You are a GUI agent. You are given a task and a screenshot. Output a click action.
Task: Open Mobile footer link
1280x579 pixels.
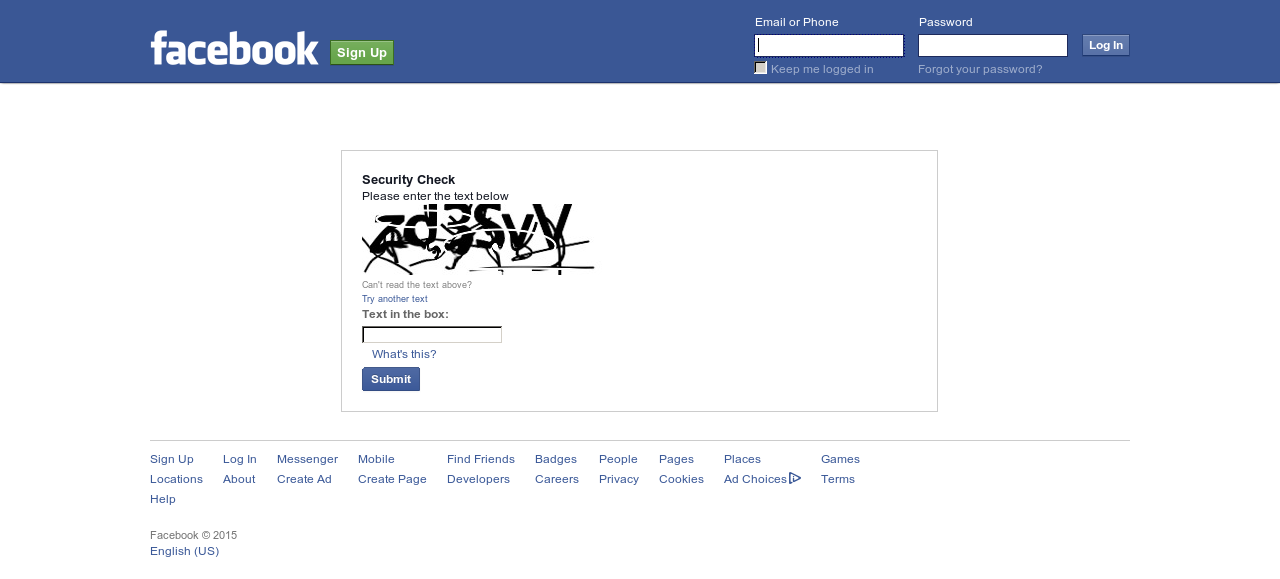coord(376,459)
